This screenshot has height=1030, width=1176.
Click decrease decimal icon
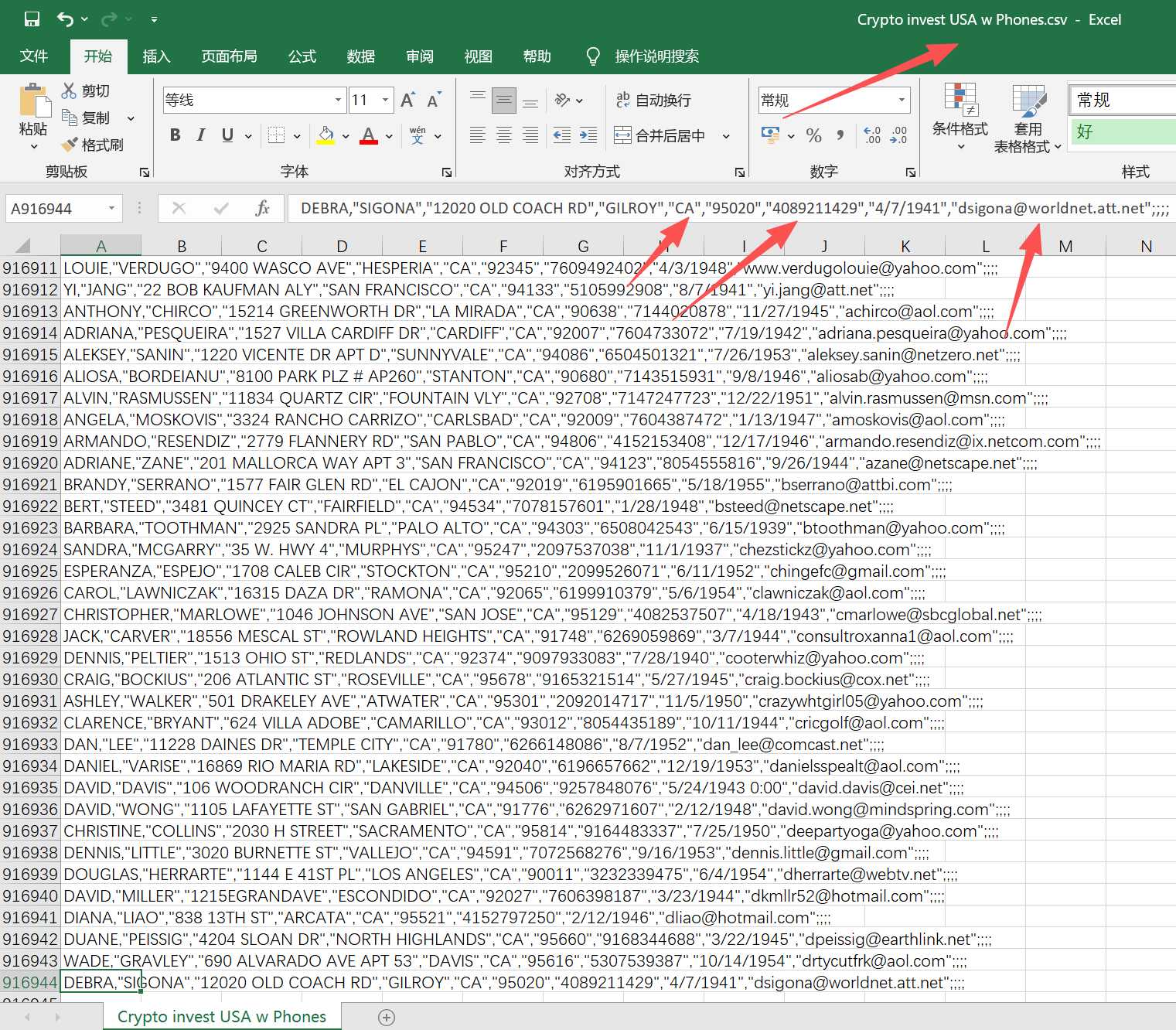click(898, 135)
